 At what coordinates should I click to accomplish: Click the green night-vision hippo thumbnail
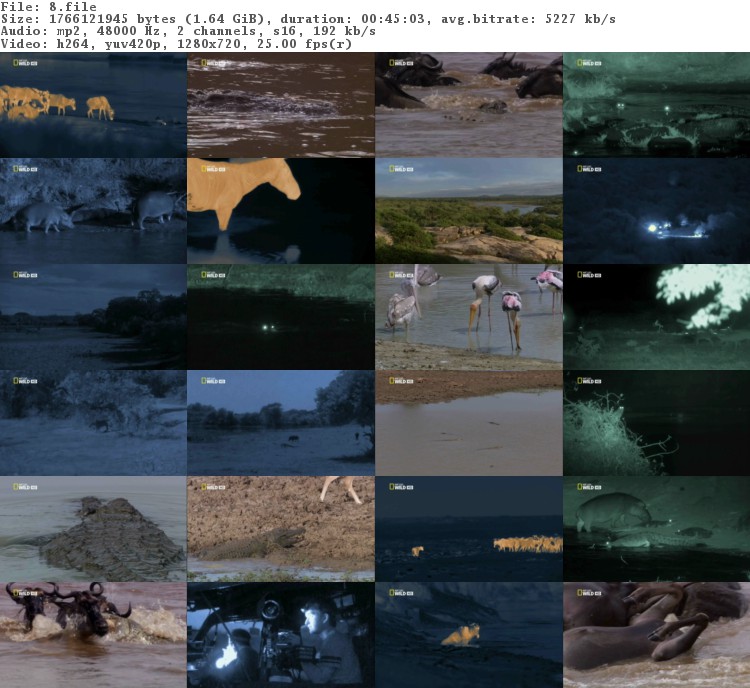point(656,529)
